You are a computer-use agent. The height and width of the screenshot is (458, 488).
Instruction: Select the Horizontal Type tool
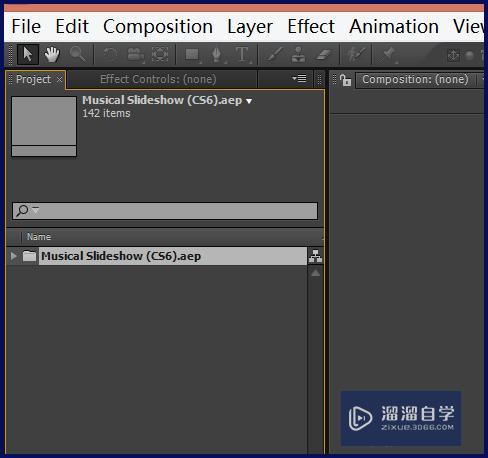(242, 55)
